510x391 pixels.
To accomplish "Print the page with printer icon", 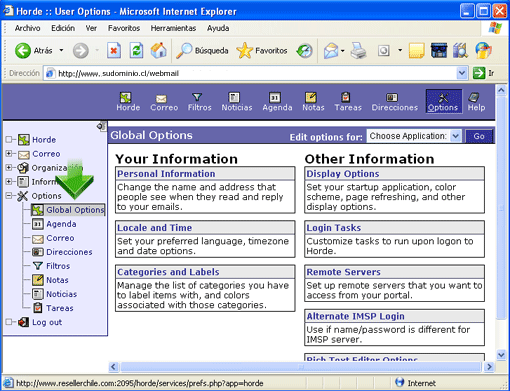I will [x=358, y=51].
